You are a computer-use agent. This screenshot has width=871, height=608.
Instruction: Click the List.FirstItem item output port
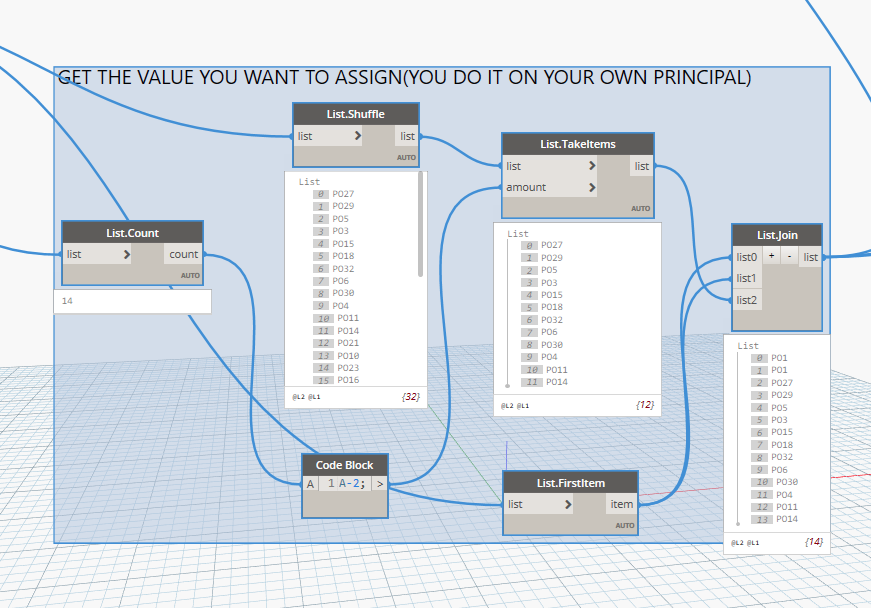pyautogui.click(x=622, y=504)
